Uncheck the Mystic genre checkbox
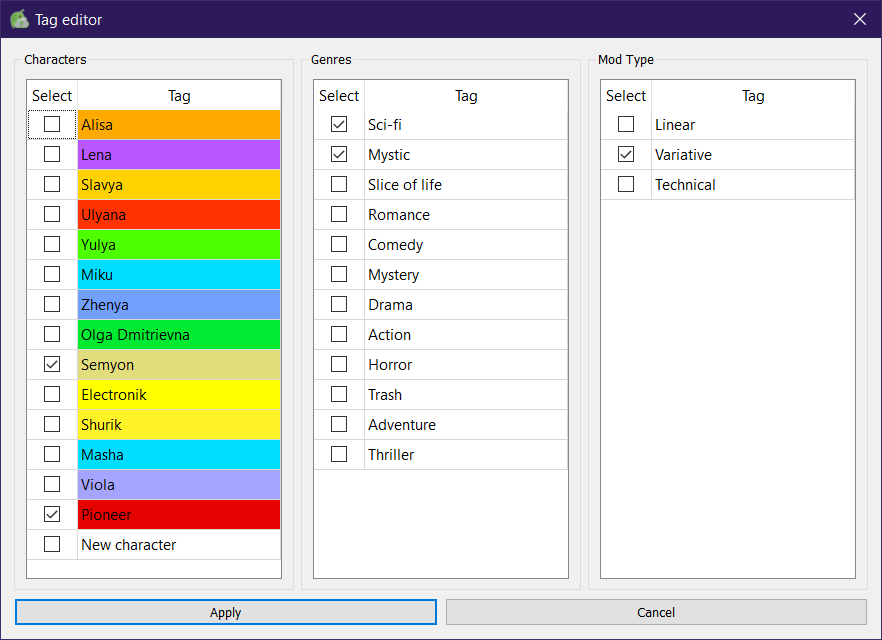Screen dimensions: 882x640 339,154
